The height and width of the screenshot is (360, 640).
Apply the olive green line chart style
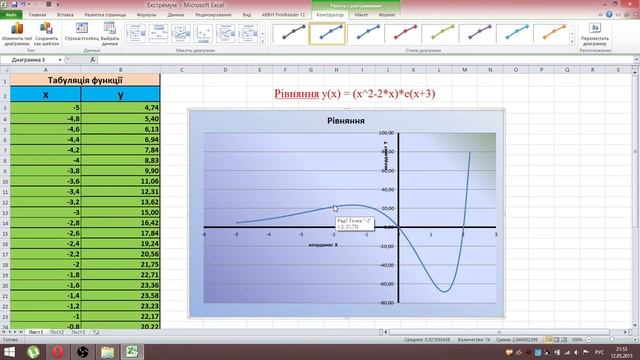tap(439, 33)
